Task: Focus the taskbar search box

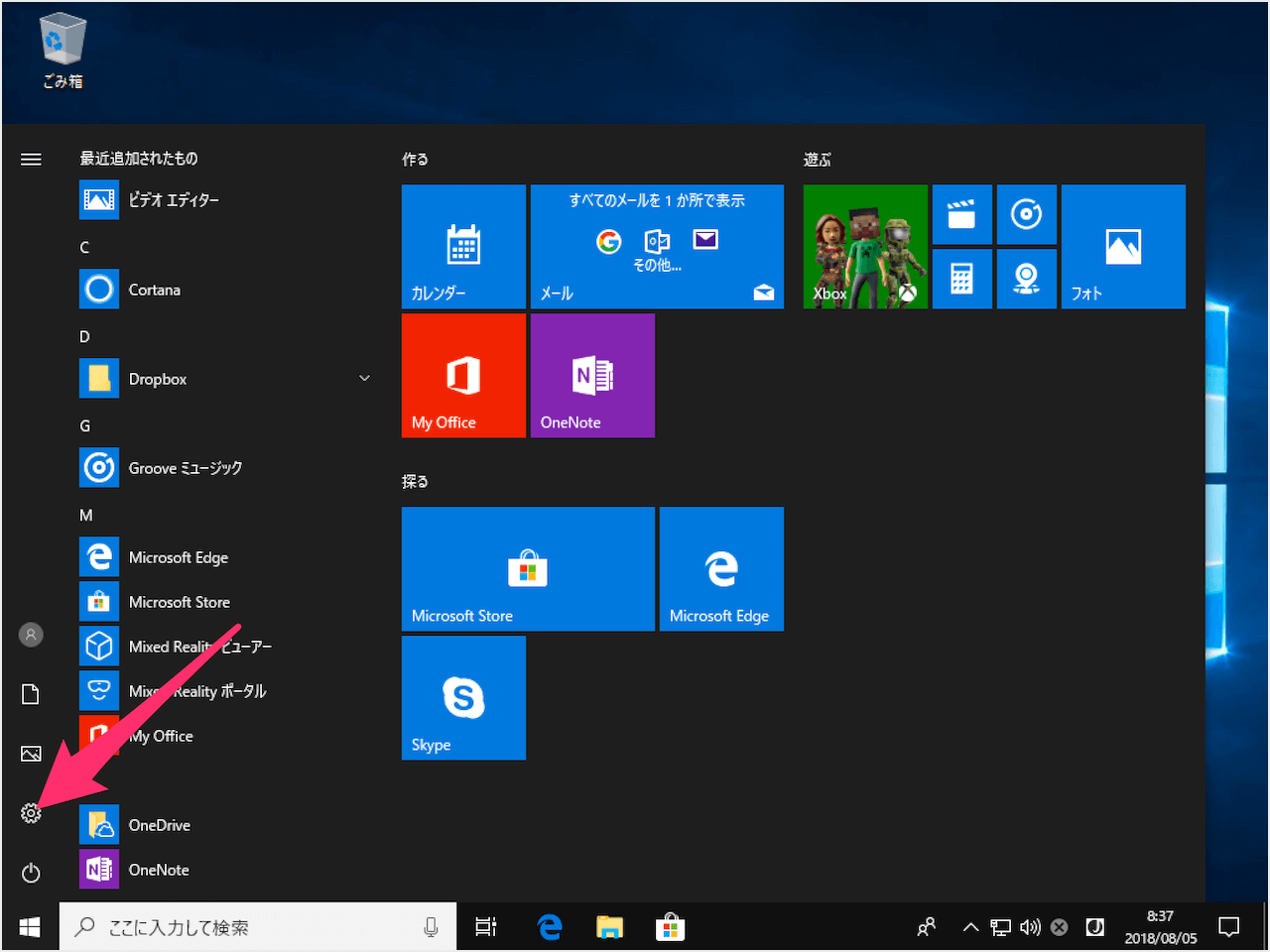Action: tap(258, 927)
